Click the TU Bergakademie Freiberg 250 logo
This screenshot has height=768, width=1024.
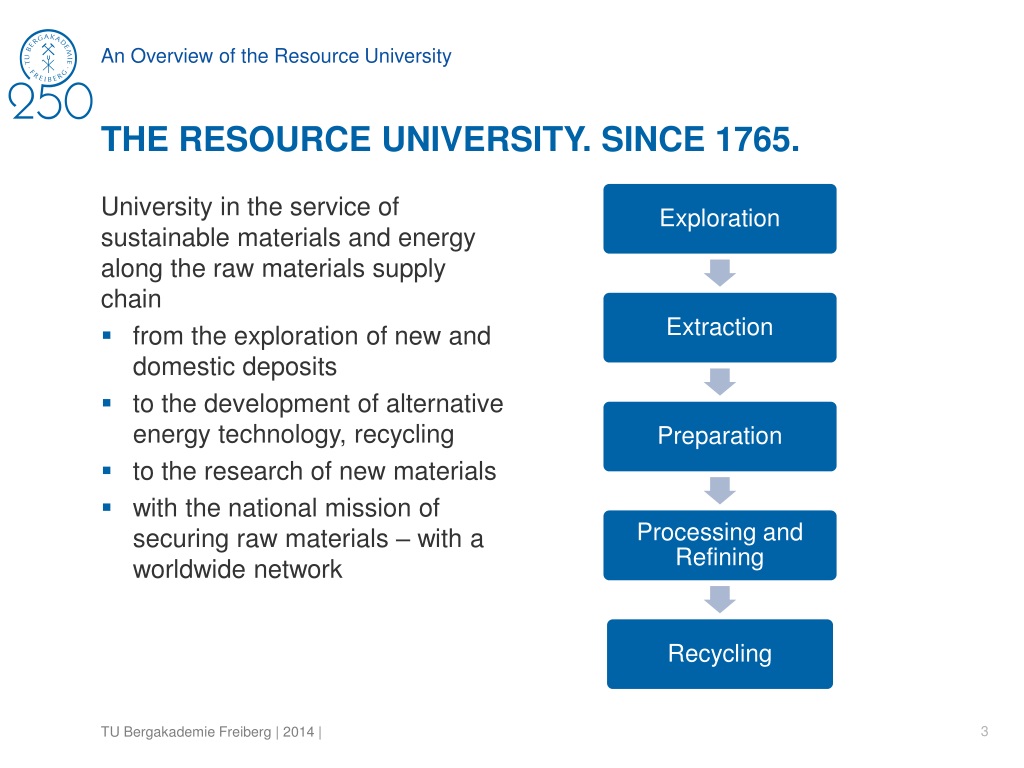[50, 74]
